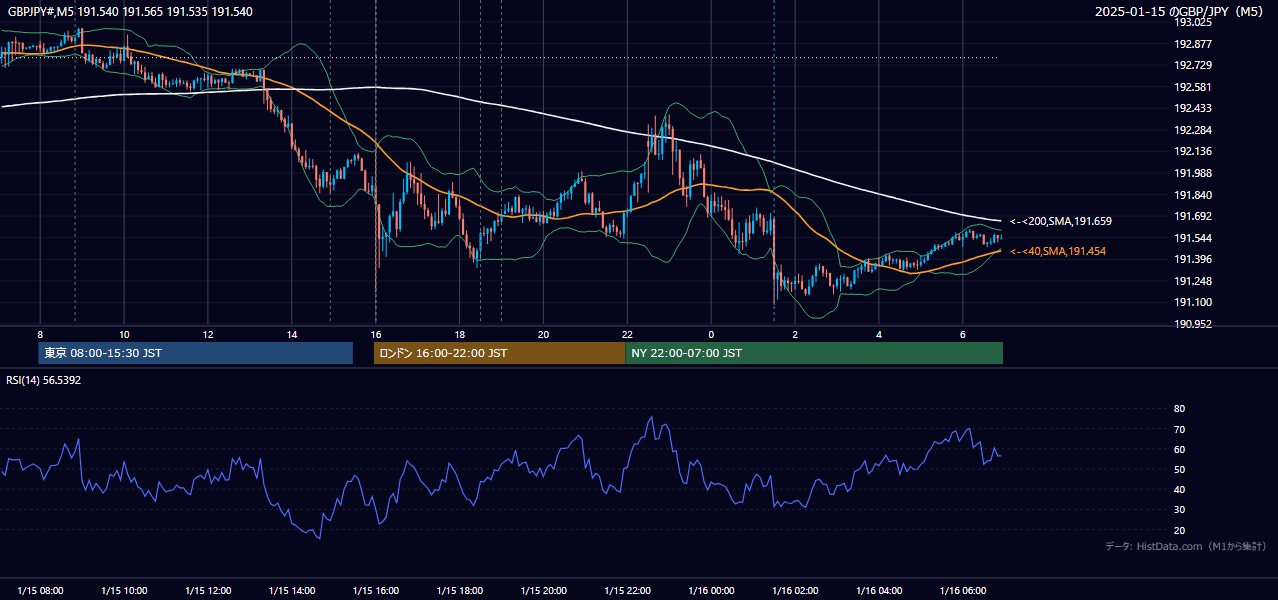Screen dimensions: 1278x600
Task: Select the 40 SMA label reading 191.454
Action: pos(1058,251)
